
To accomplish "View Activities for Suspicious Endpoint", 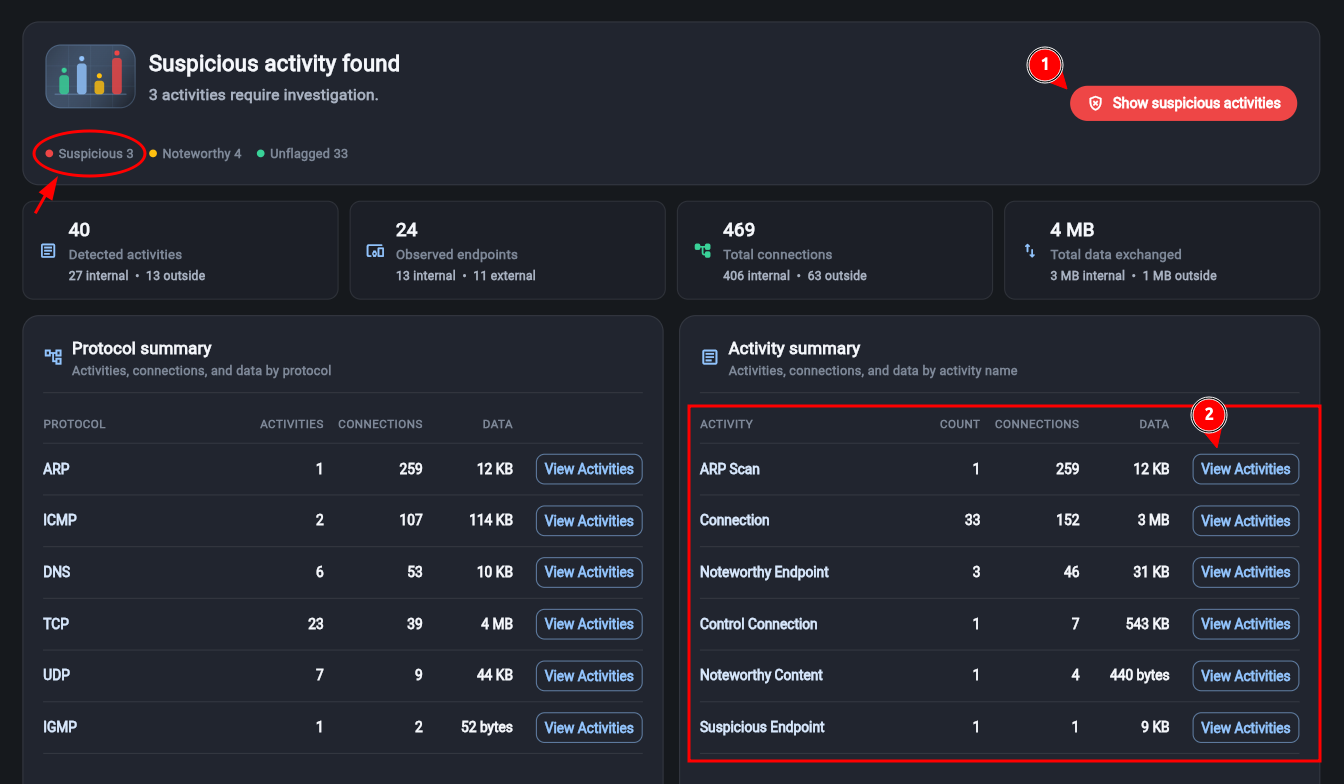I will (x=1245, y=728).
